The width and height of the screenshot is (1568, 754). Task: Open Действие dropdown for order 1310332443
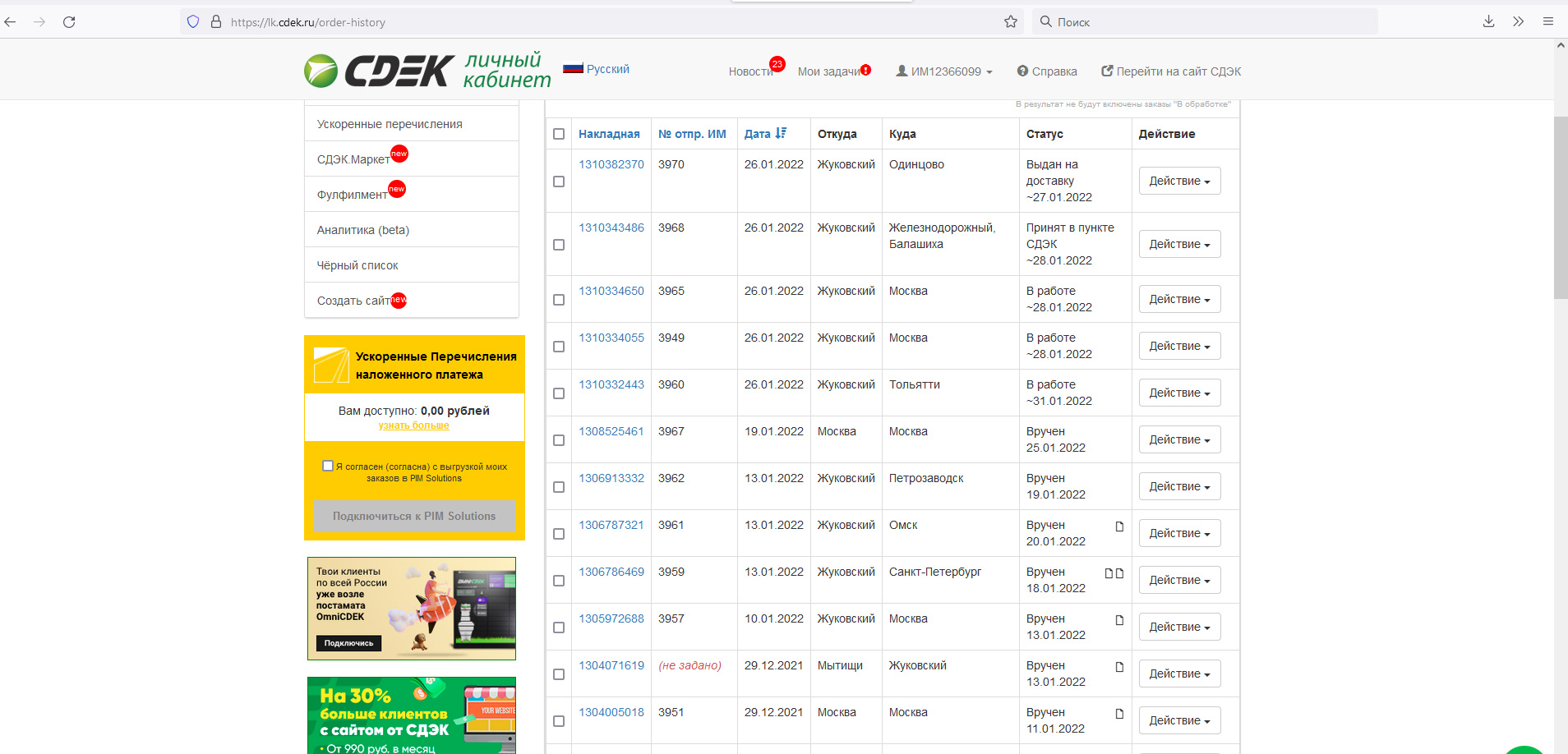click(x=1179, y=393)
